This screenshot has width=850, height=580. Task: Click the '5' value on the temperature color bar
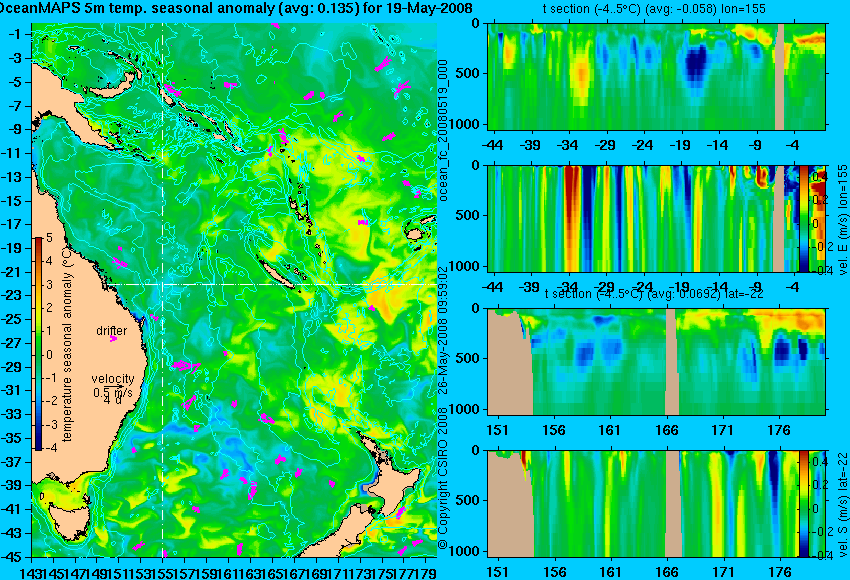coord(49,238)
